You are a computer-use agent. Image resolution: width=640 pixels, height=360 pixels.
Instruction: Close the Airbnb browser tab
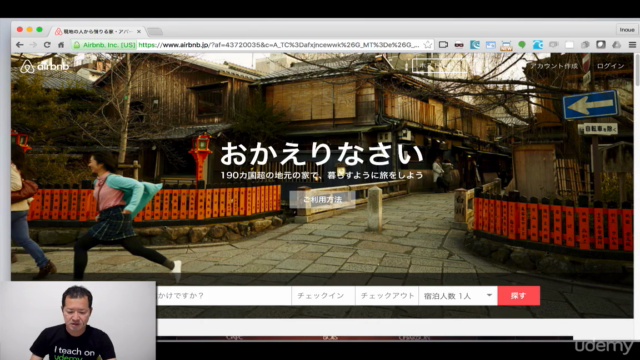click(x=139, y=31)
